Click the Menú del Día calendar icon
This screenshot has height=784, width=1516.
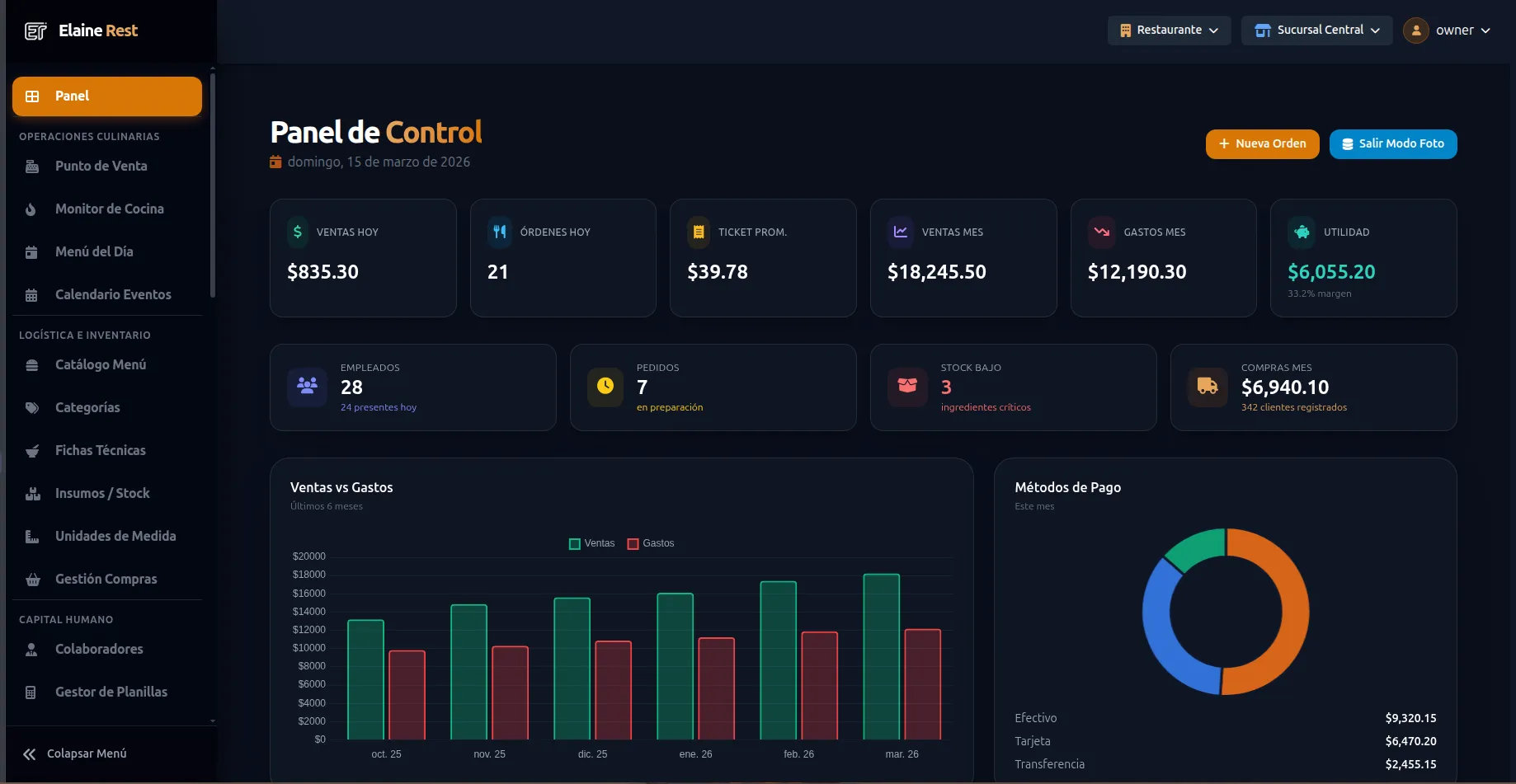click(31, 252)
